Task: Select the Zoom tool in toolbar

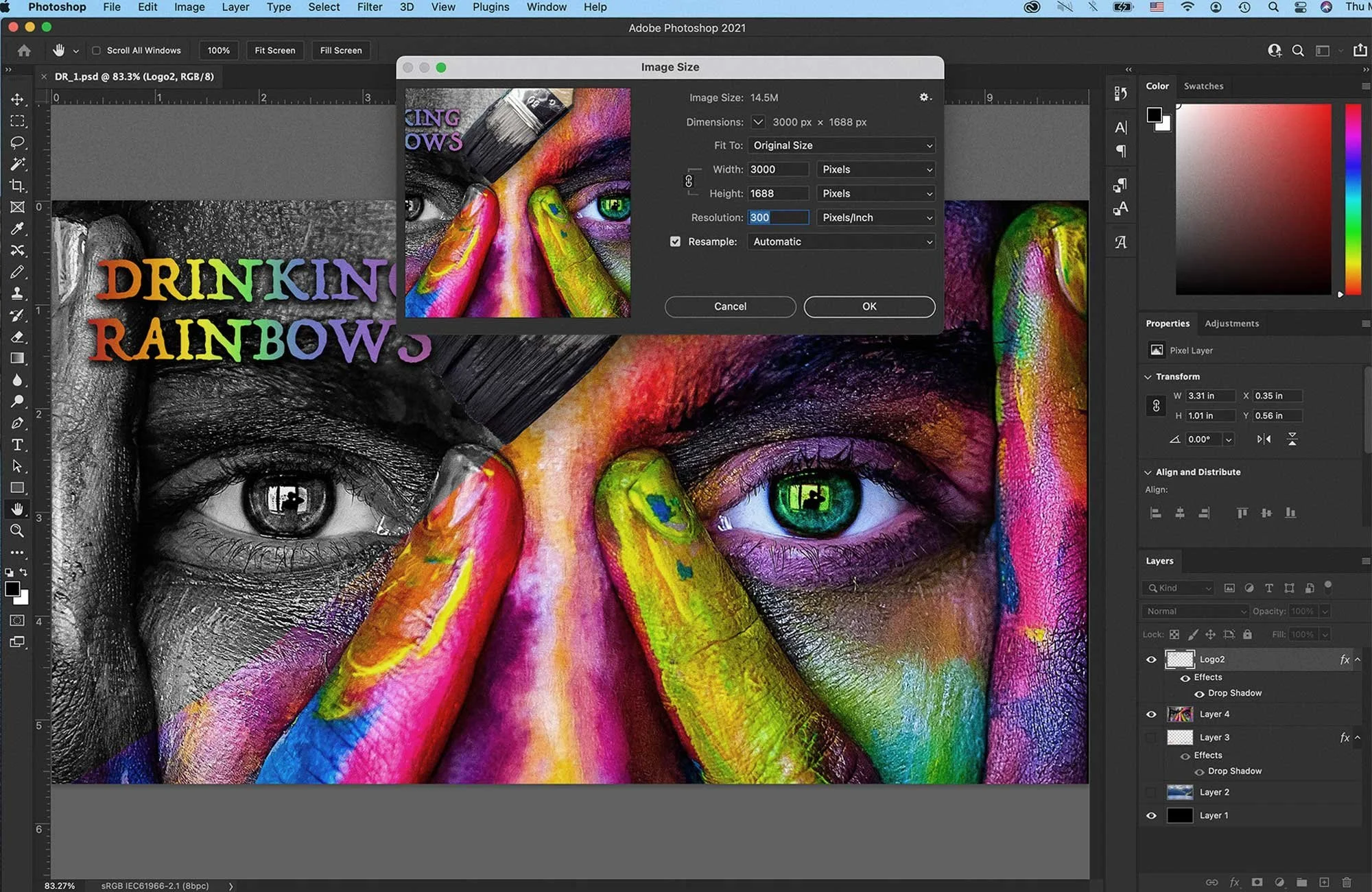Action: [17, 531]
